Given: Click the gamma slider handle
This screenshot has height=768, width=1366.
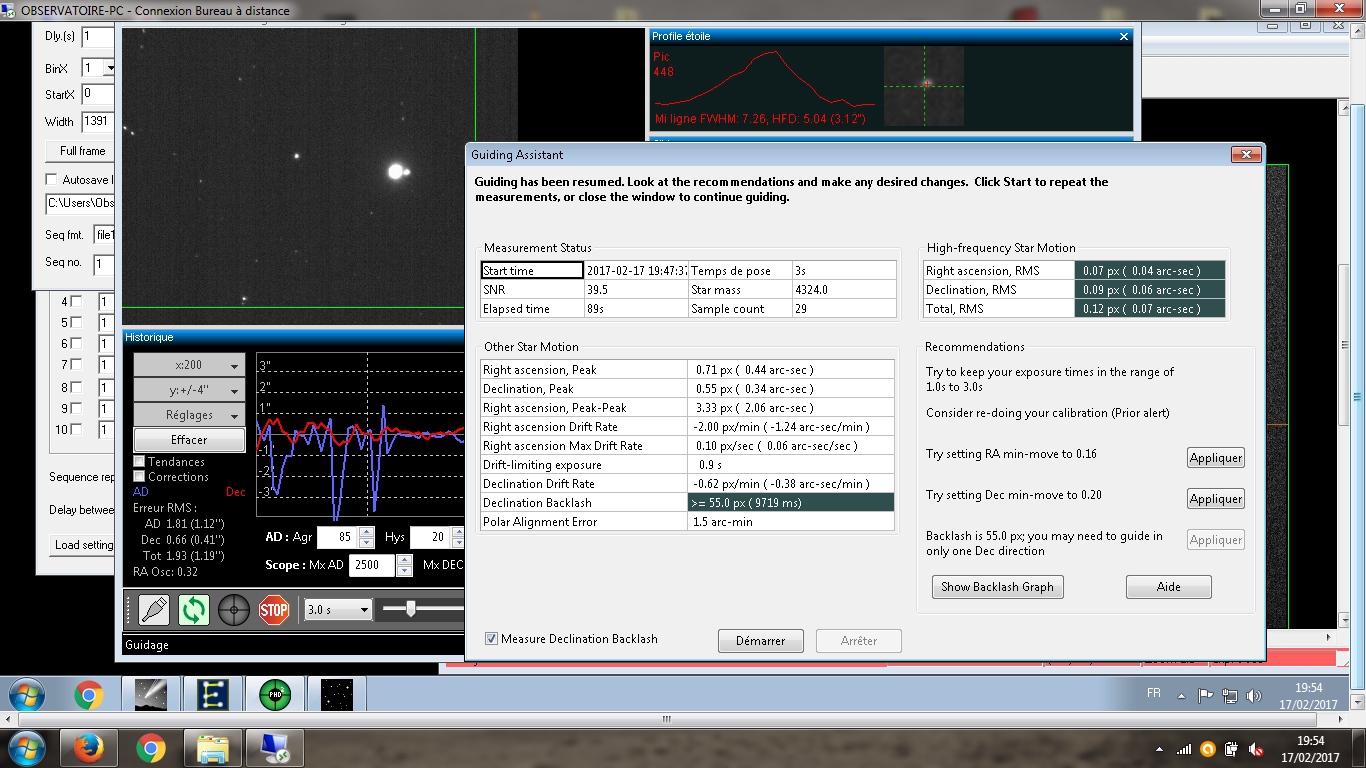Looking at the screenshot, I should [410, 608].
